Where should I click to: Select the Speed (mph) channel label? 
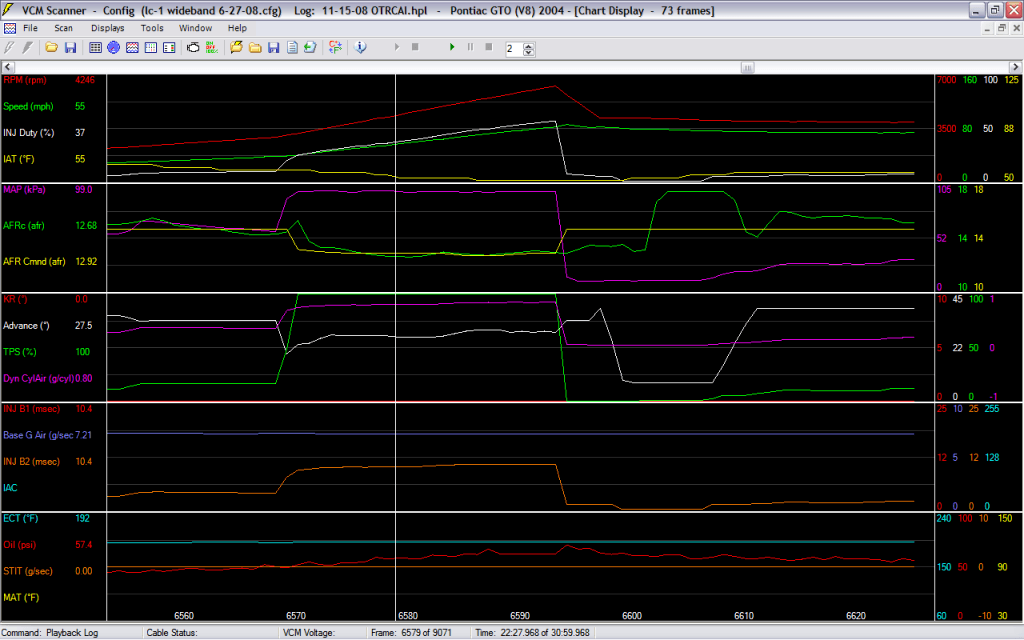[x=28, y=106]
